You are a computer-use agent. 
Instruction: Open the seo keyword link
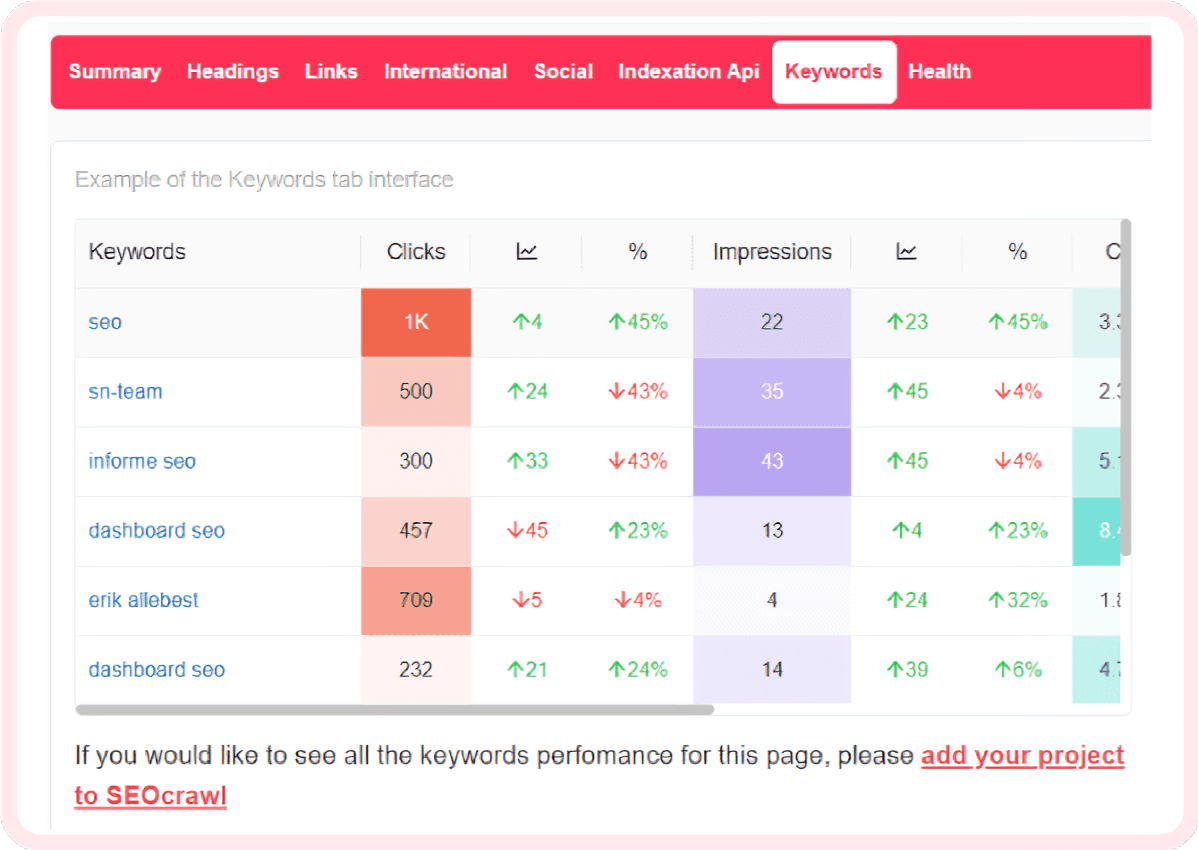[x=104, y=322]
